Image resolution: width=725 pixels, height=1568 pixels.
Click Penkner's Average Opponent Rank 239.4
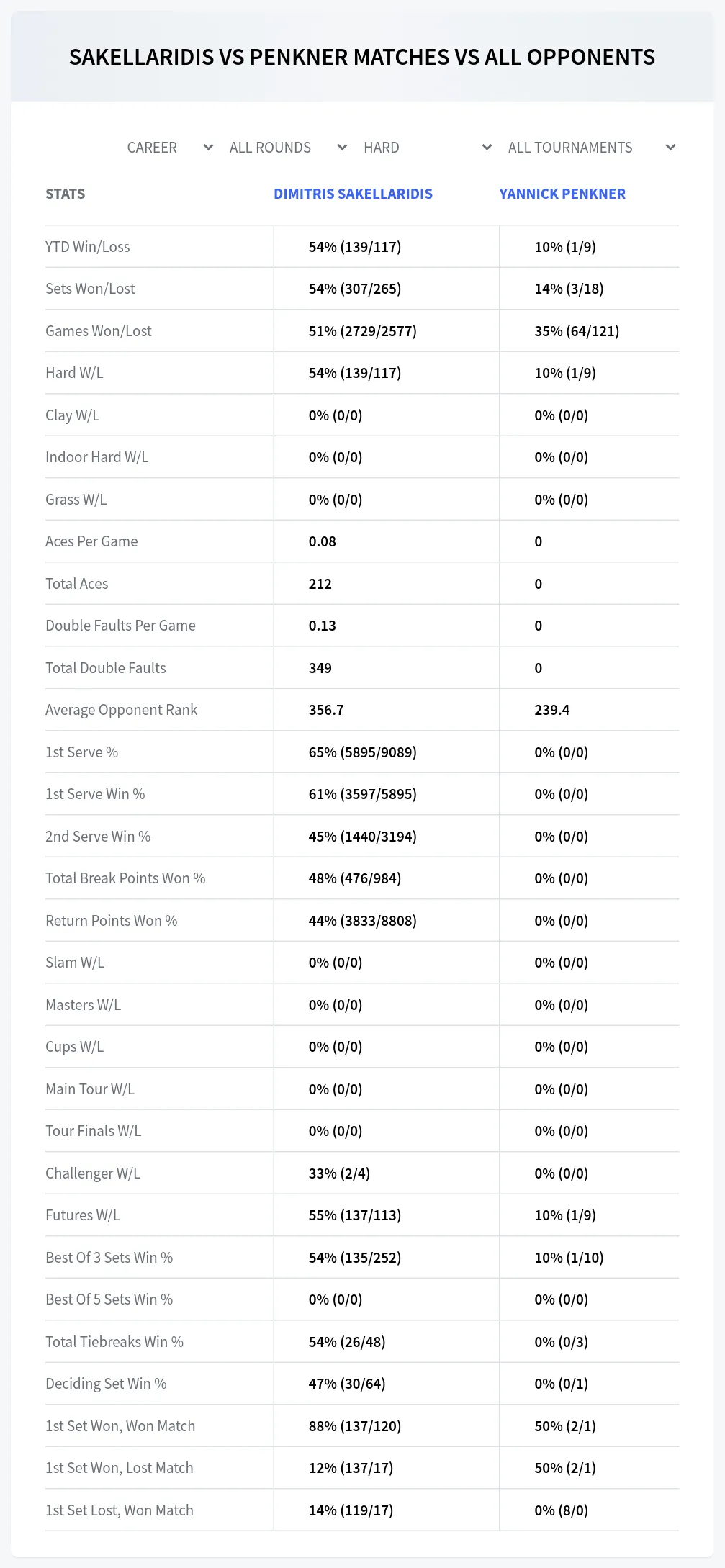pos(552,710)
